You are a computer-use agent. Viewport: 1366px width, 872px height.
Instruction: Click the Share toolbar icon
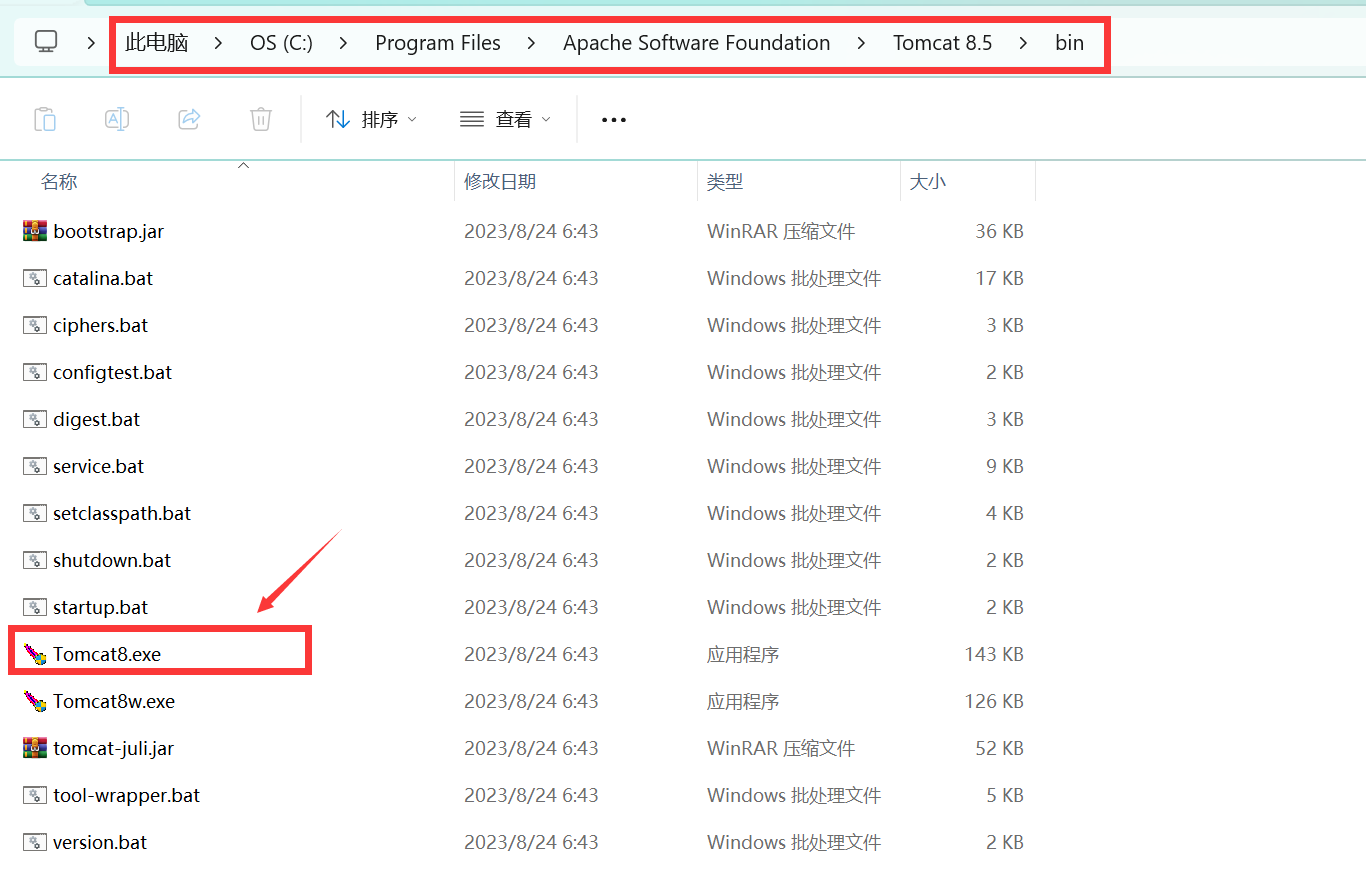(189, 119)
